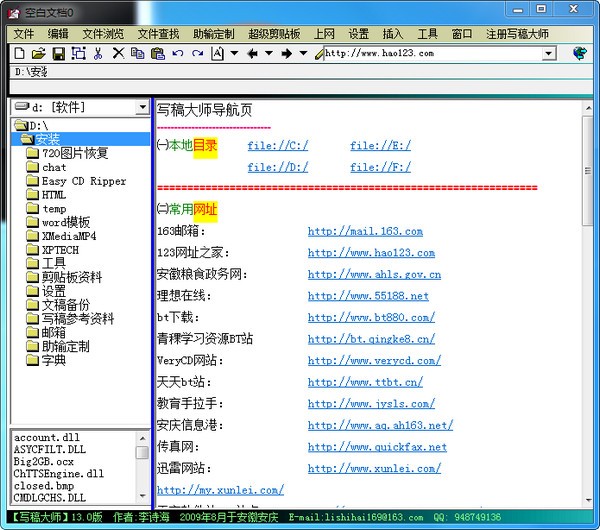Open the file://E:/ link
This screenshot has height=530, width=600.
(x=380, y=146)
